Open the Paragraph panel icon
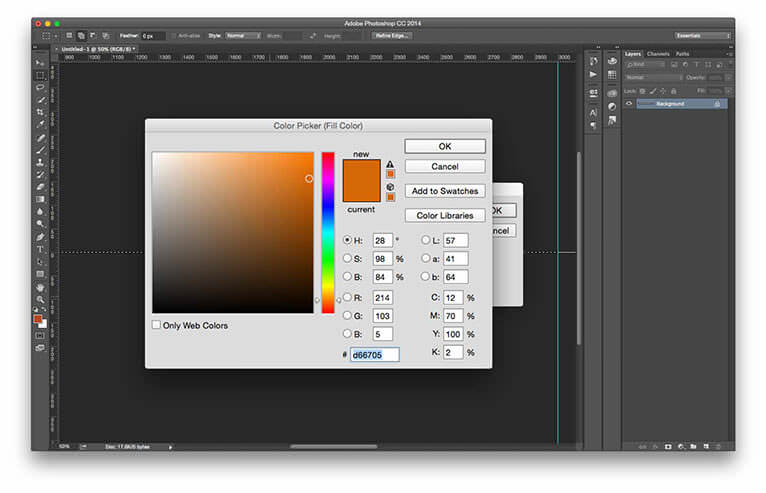 594,125
